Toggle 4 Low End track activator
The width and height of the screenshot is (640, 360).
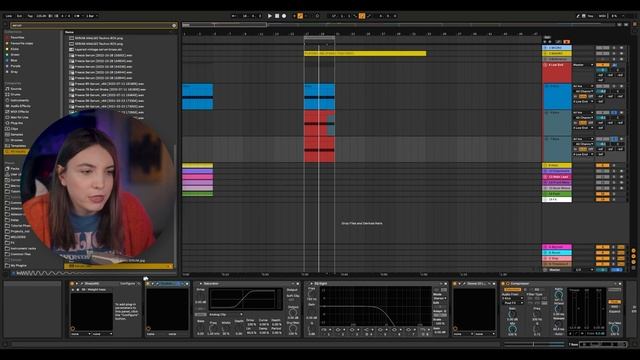click(602, 65)
